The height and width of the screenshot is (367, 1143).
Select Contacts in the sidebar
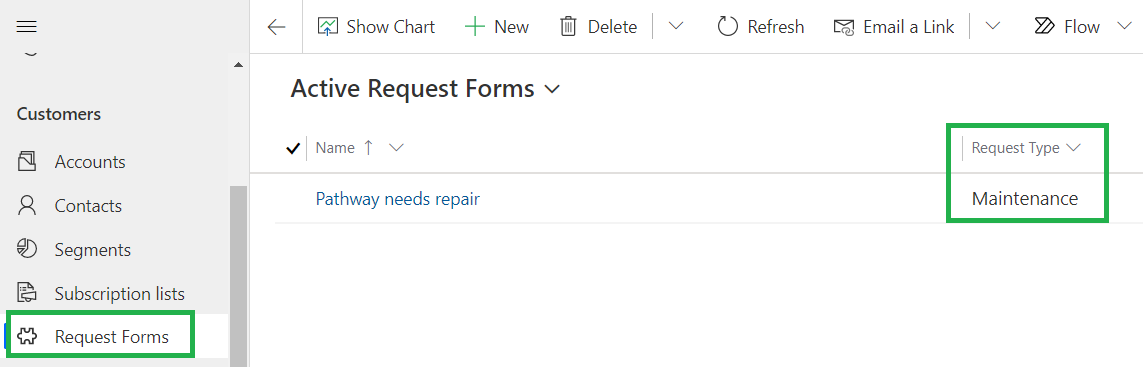click(88, 206)
